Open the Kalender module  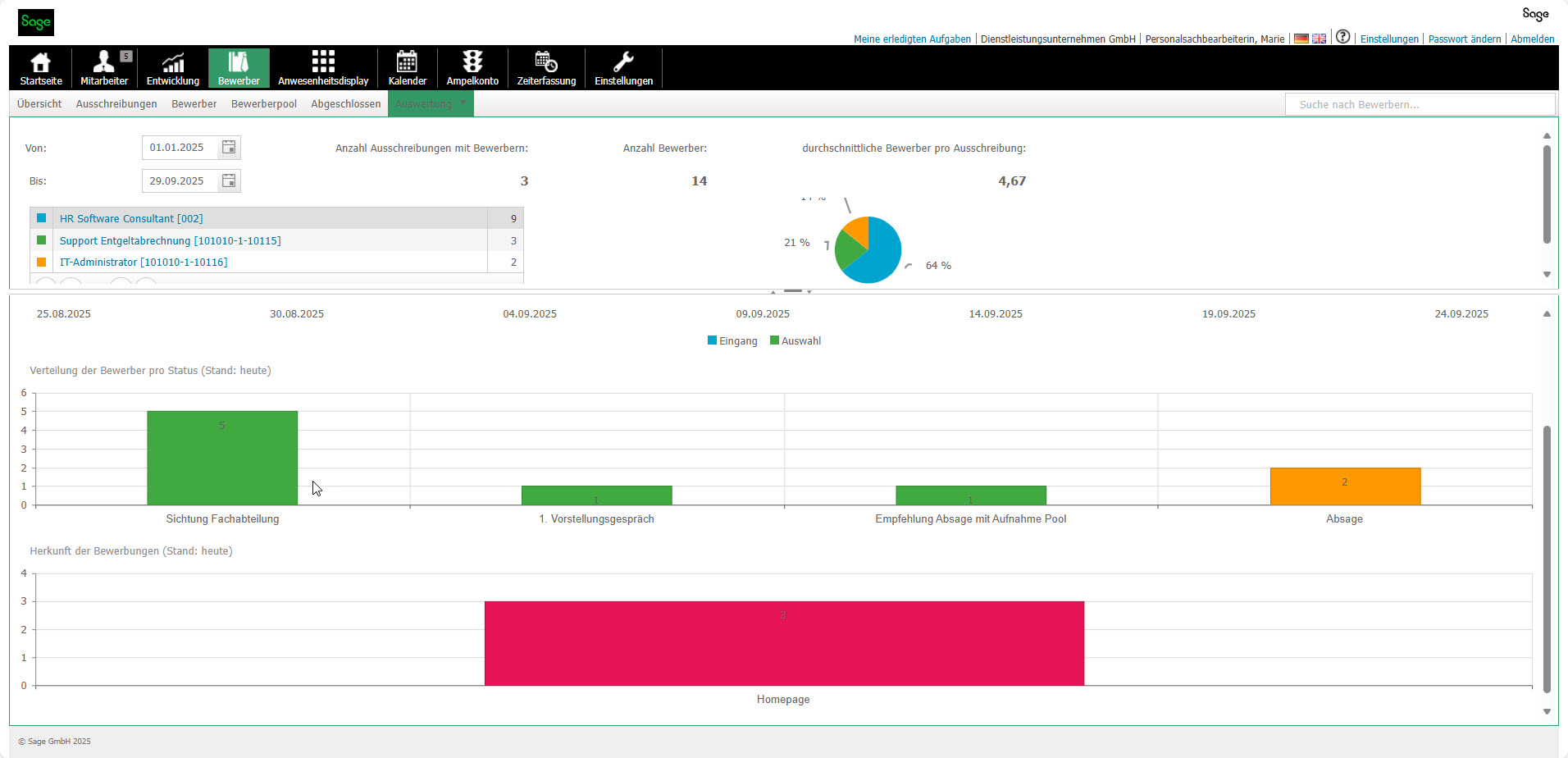(407, 68)
